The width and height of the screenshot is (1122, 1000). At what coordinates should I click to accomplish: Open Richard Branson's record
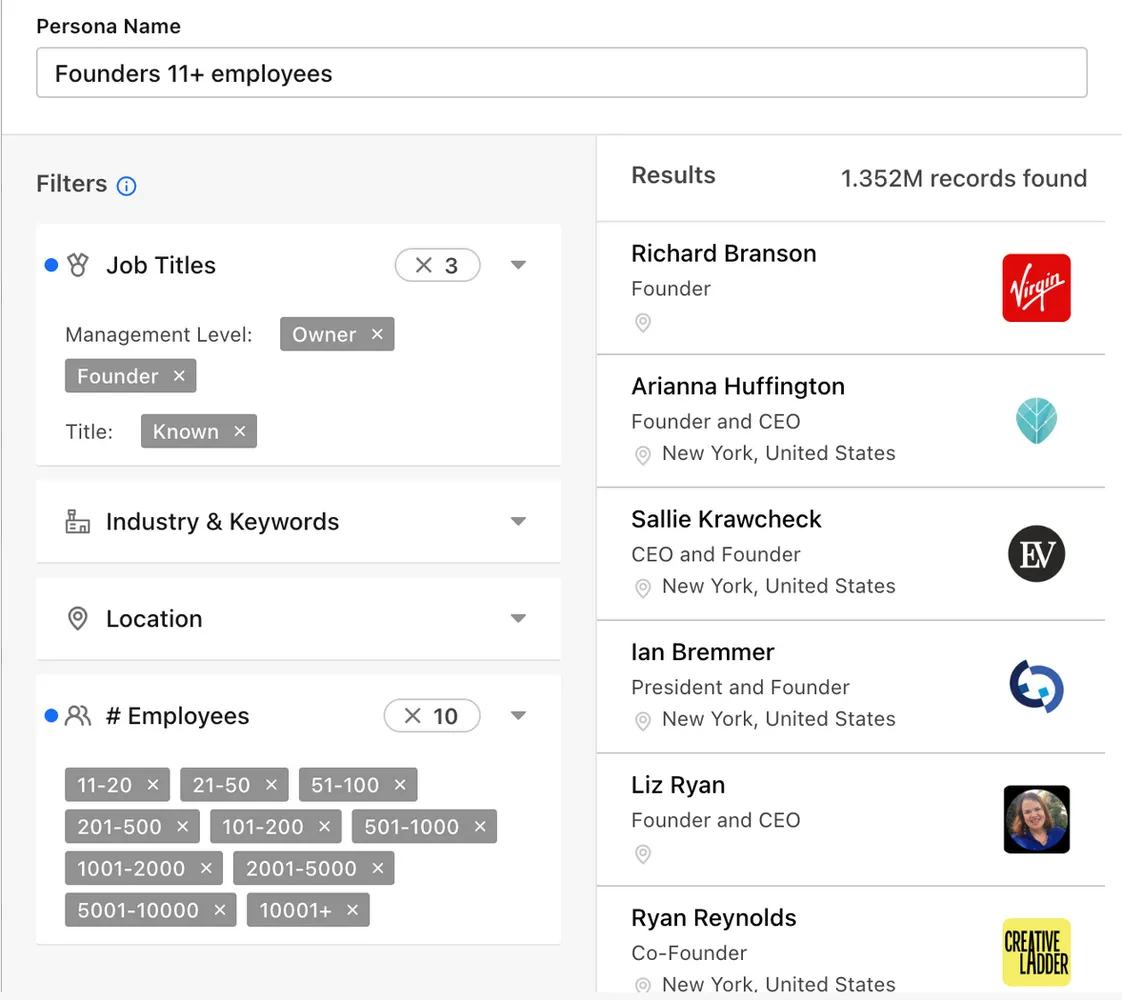851,288
